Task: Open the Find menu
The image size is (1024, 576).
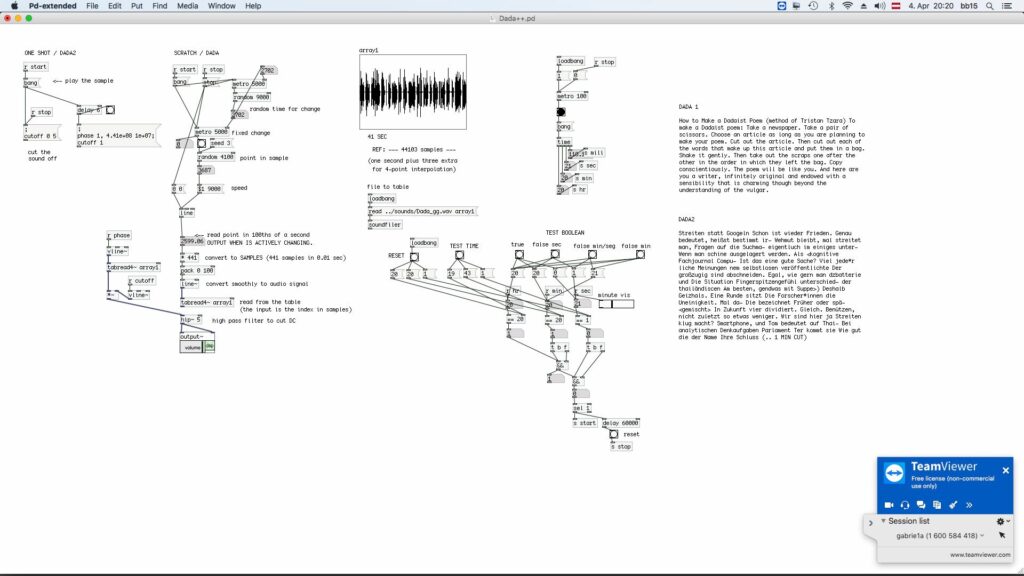Action: [x=160, y=6]
